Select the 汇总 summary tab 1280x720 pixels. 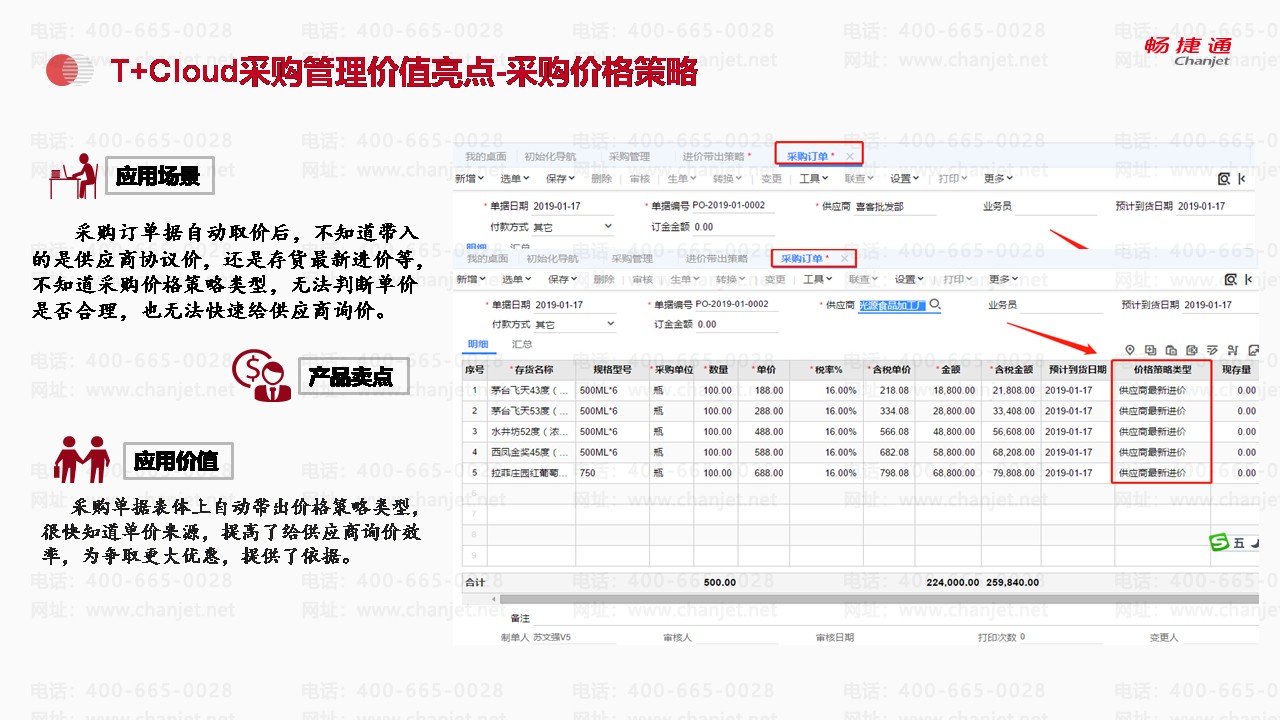522,344
